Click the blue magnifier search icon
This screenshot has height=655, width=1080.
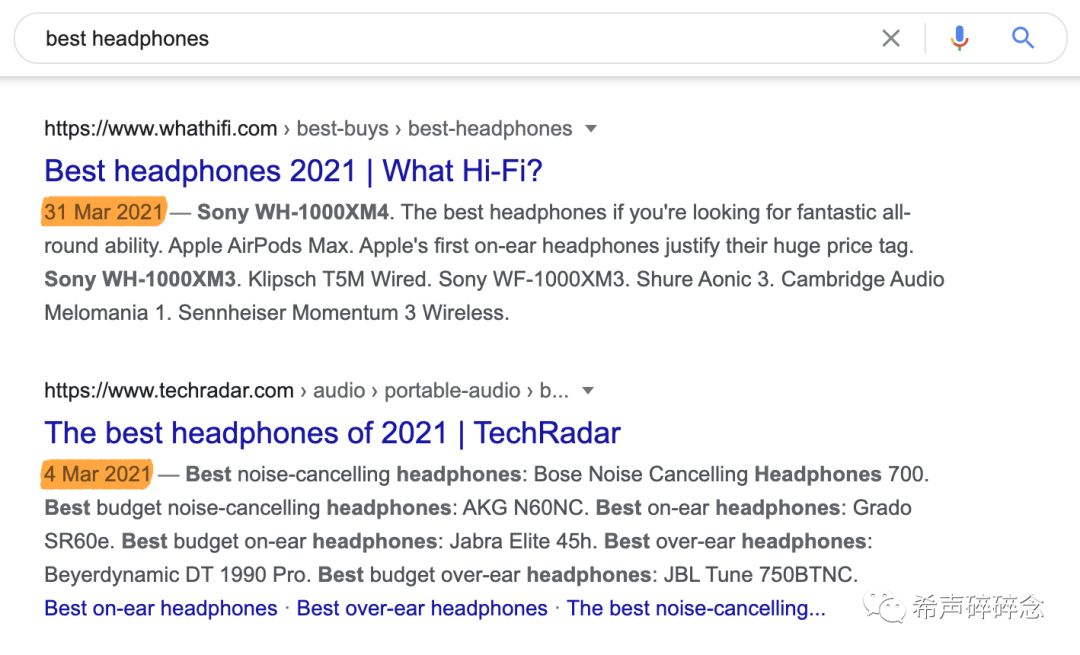point(1022,39)
